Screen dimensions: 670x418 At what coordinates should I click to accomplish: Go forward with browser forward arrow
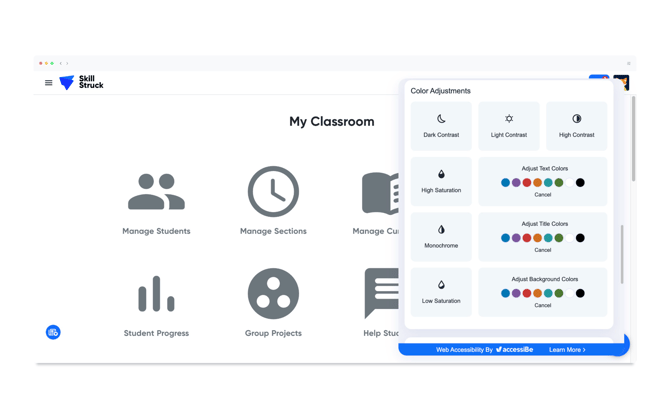67,63
